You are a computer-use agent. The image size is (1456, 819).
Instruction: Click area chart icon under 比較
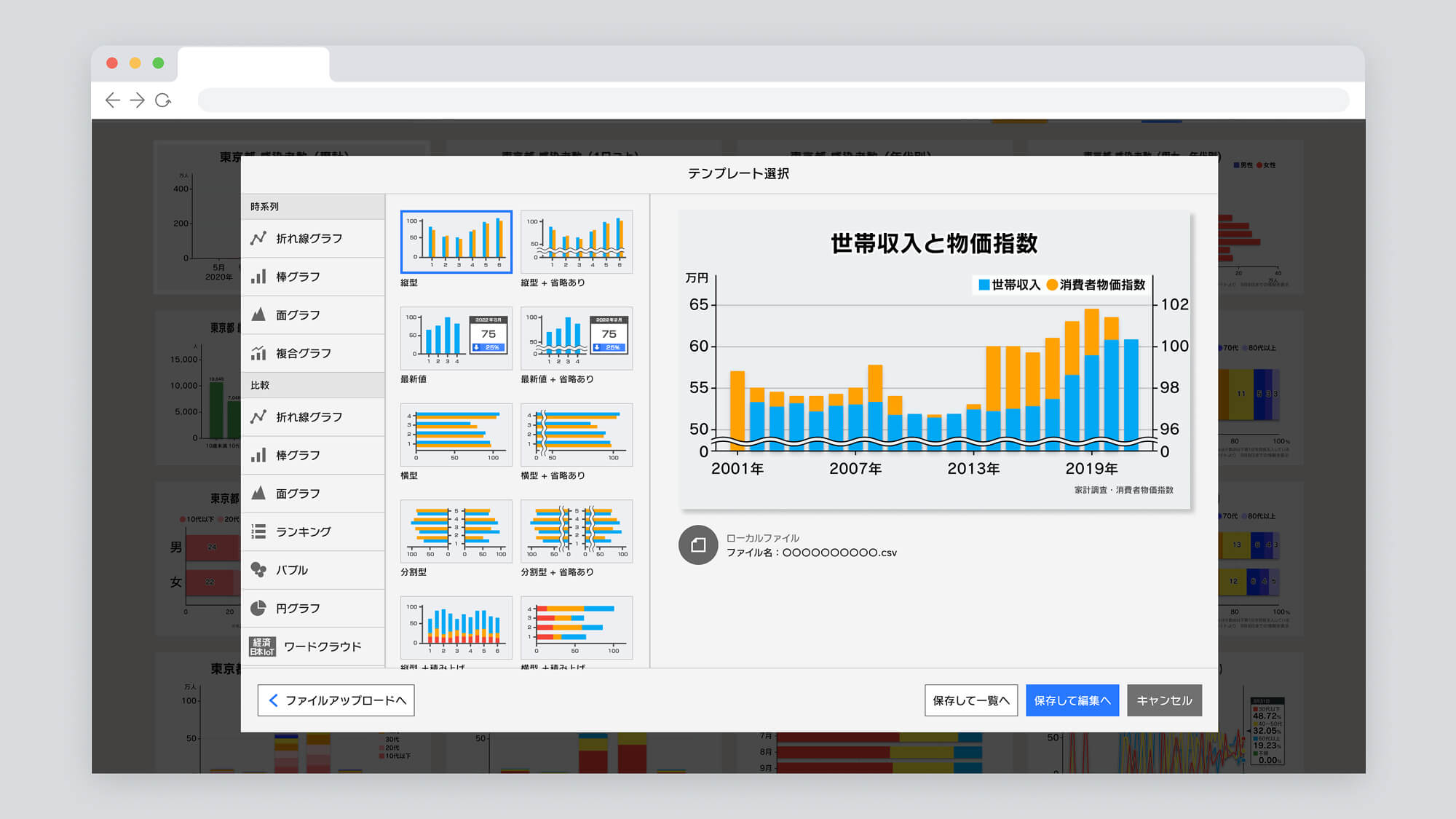click(258, 493)
